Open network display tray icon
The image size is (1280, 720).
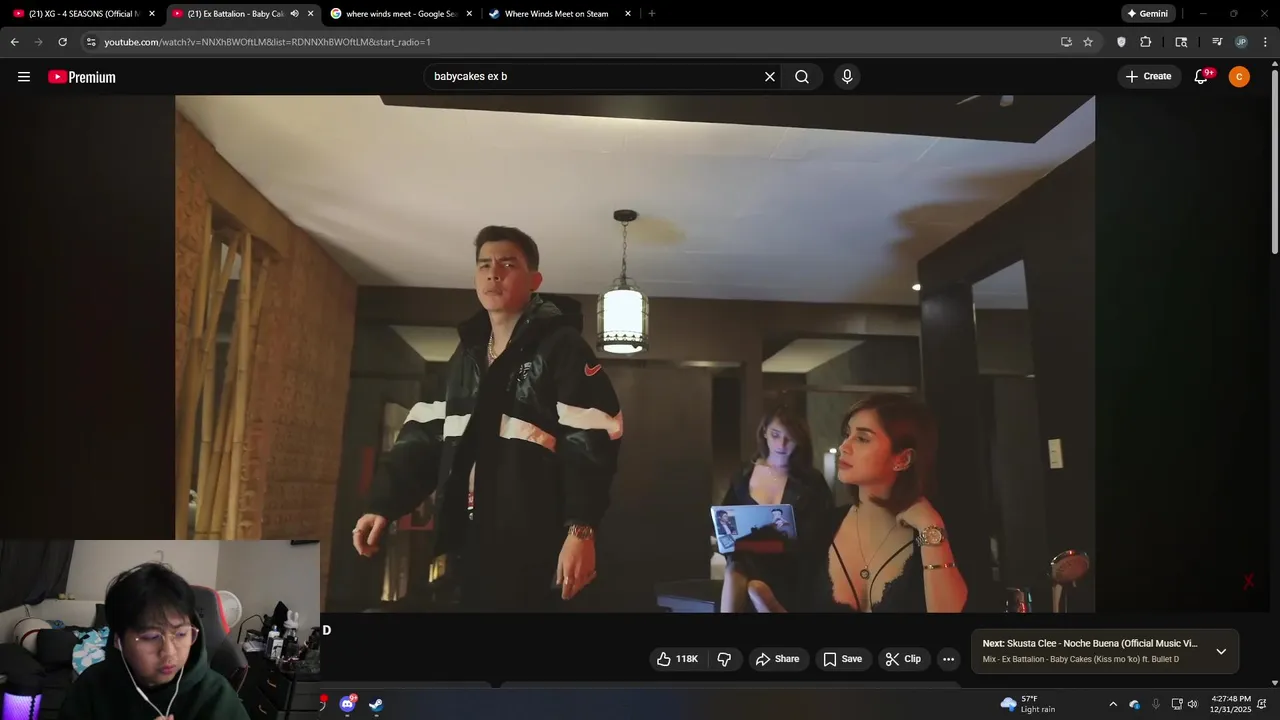point(1177,704)
